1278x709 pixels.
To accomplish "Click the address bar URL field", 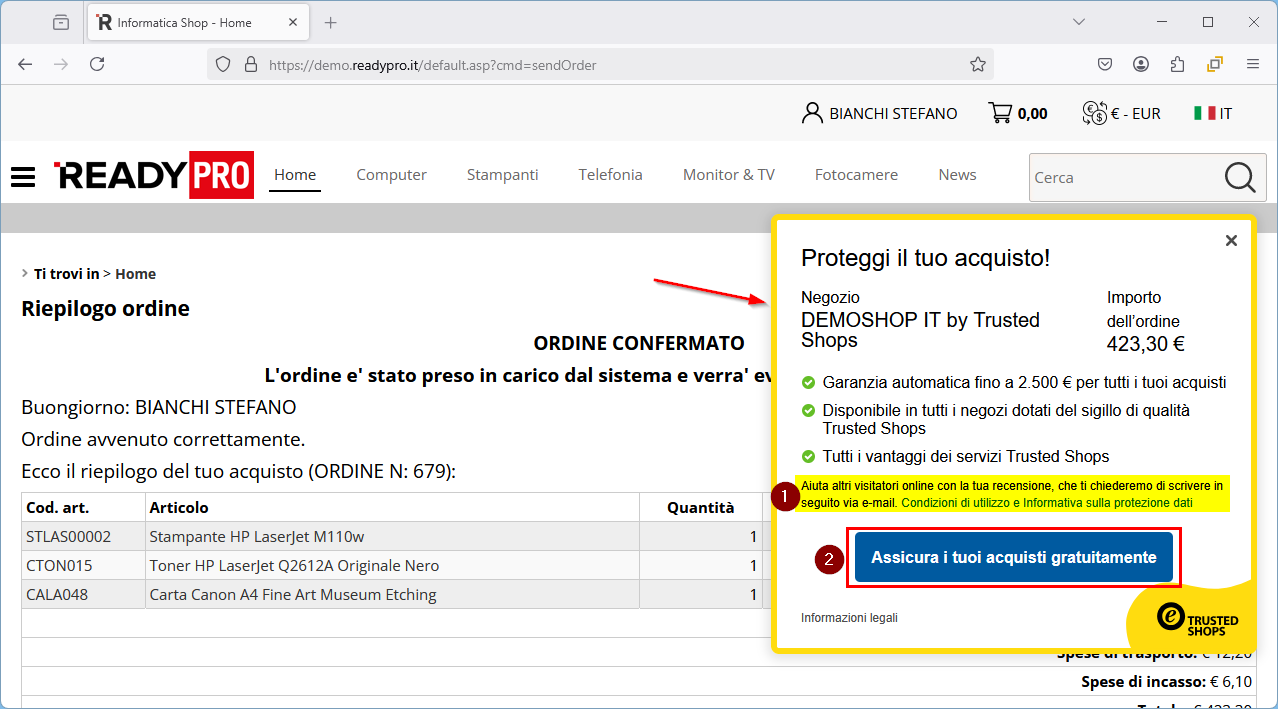I will click(x=600, y=65).
